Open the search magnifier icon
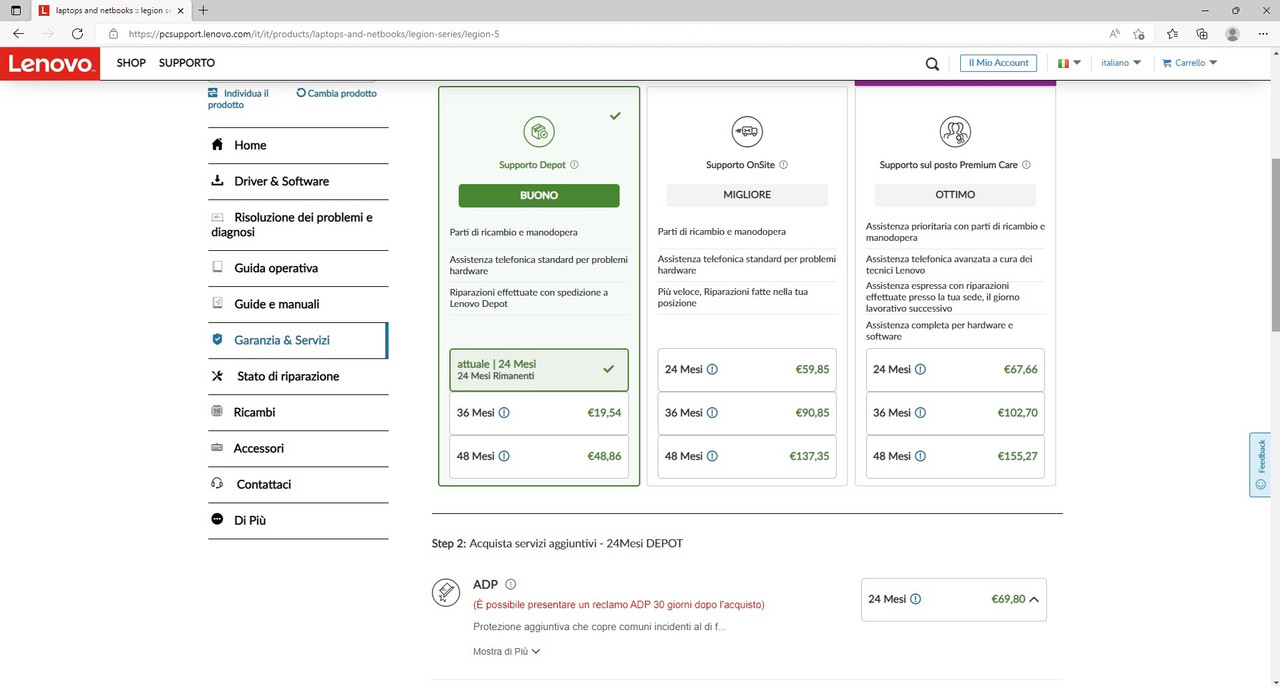This screenshot has width=1280, height=686. 932,63
